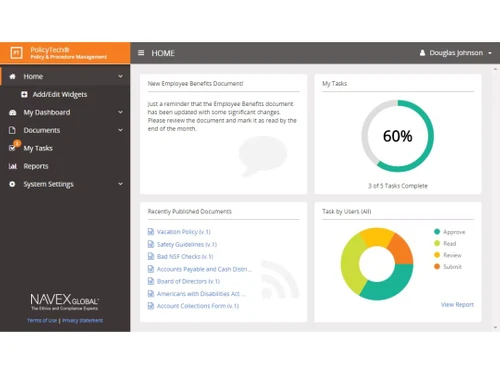Click the 'Recently Published Documents' widget title

click(189, 211)
